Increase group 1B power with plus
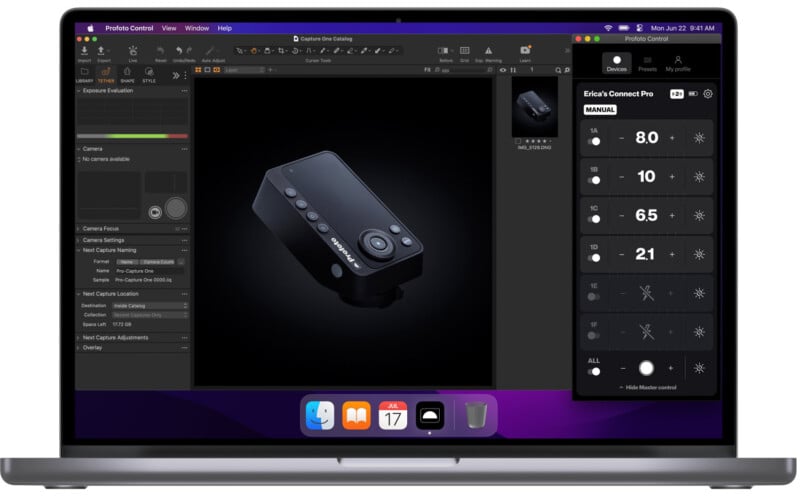The image size is (800, 496). pos(672,177)
